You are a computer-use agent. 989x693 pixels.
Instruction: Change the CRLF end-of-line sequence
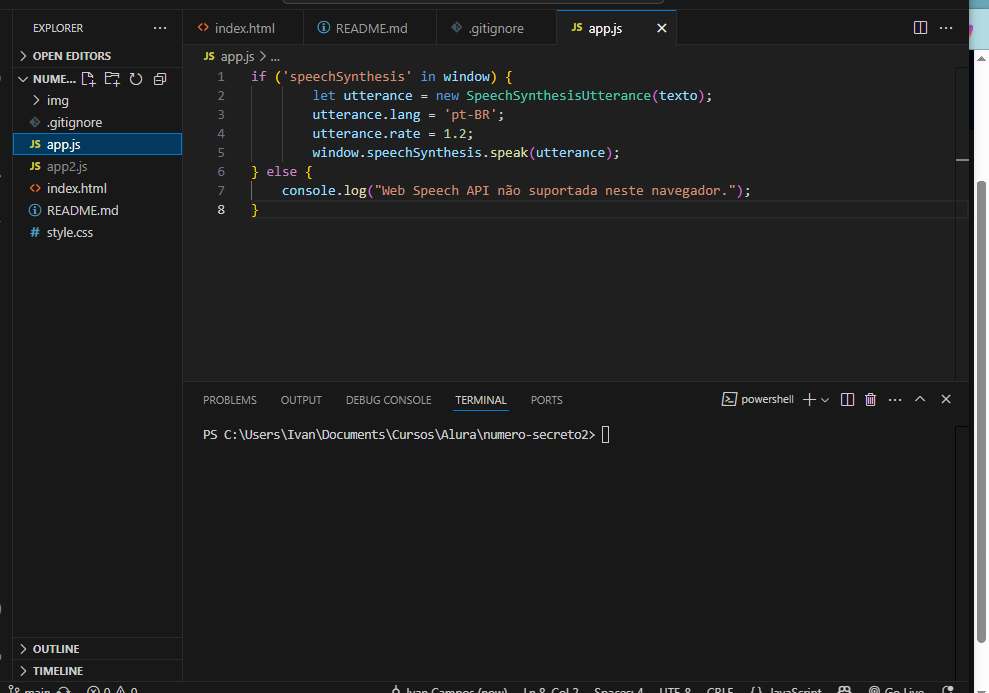point(720,690)
